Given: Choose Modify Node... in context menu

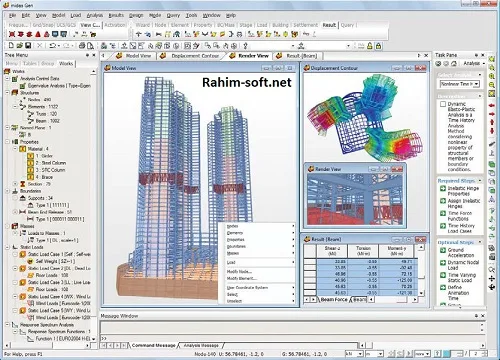Looking at the screenshot, I should 239,272.
